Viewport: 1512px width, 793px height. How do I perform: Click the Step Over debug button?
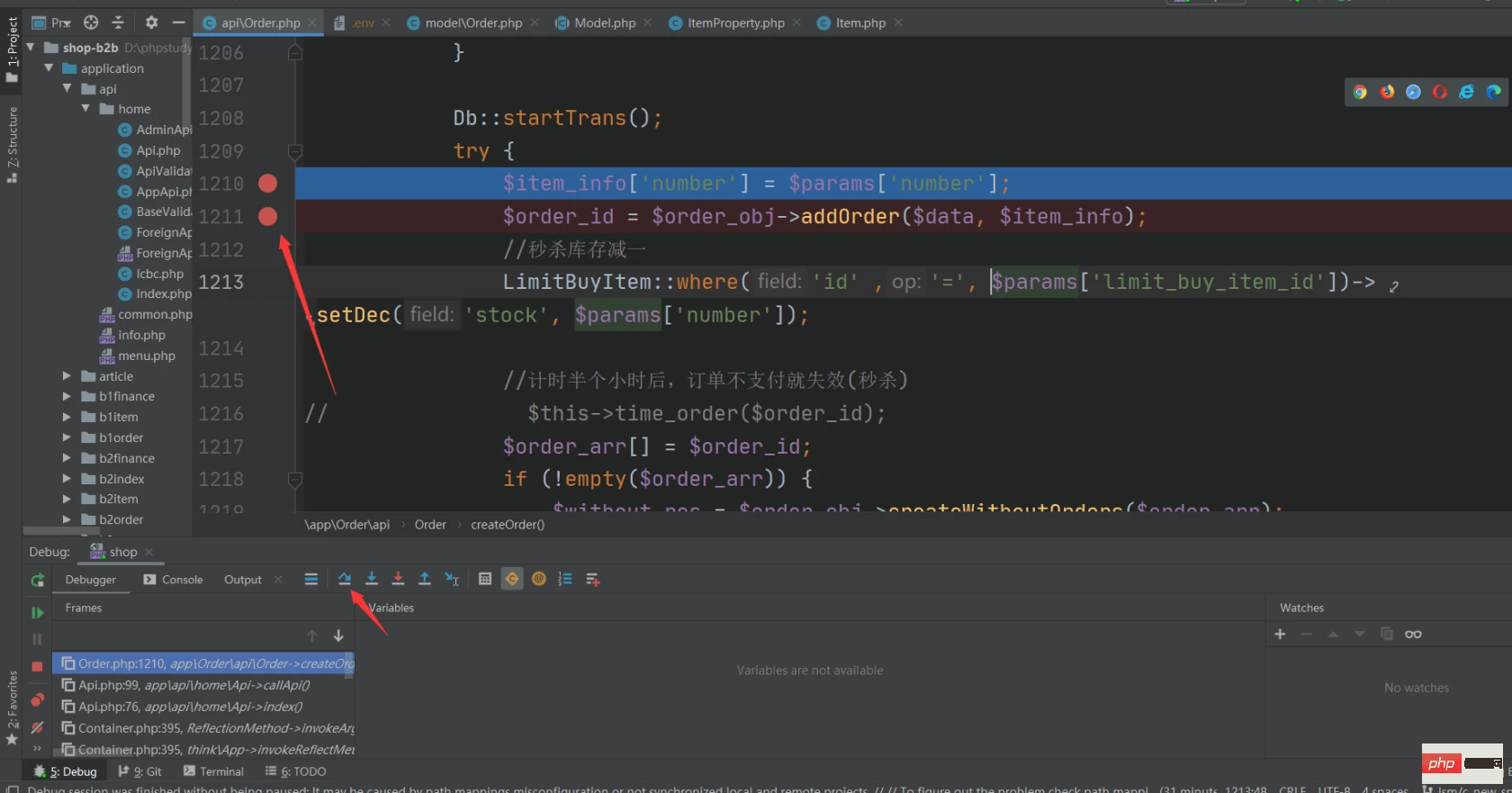pos(345,579)
